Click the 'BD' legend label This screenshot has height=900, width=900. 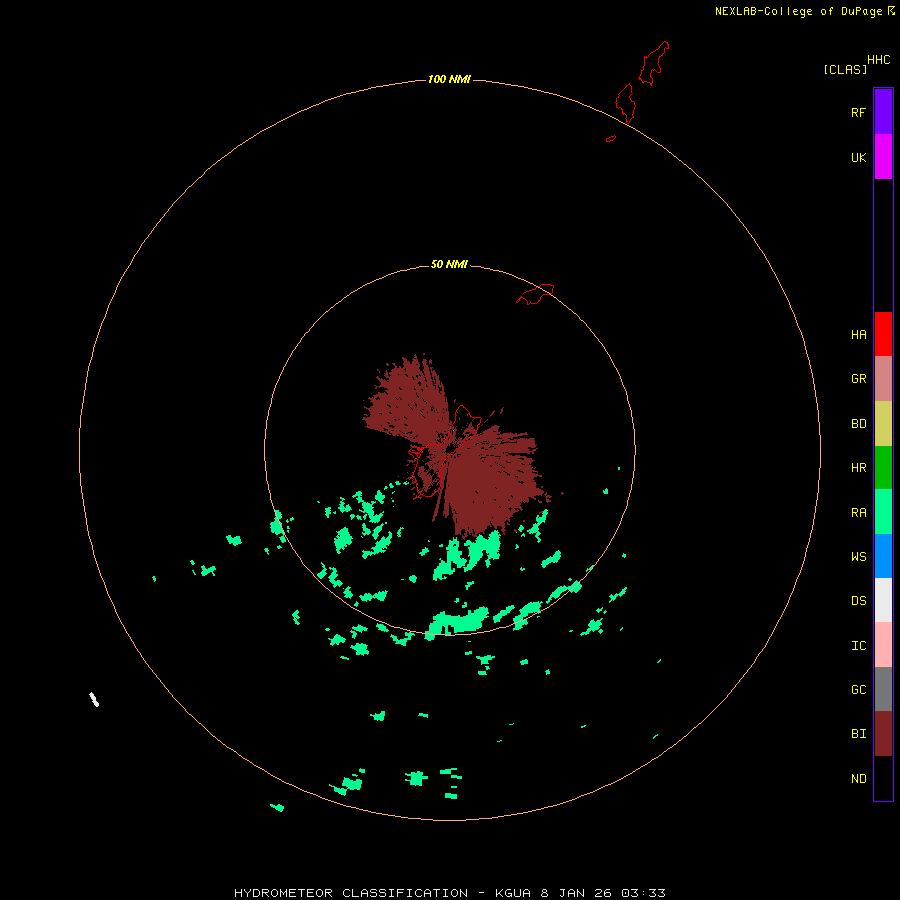(x=858, y=424)
